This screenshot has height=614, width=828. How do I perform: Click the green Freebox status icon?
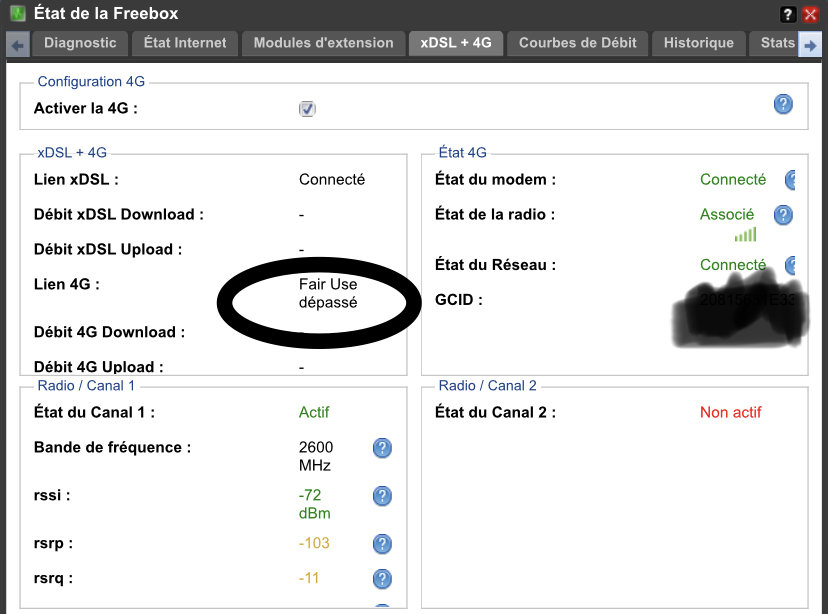point(18,14)
